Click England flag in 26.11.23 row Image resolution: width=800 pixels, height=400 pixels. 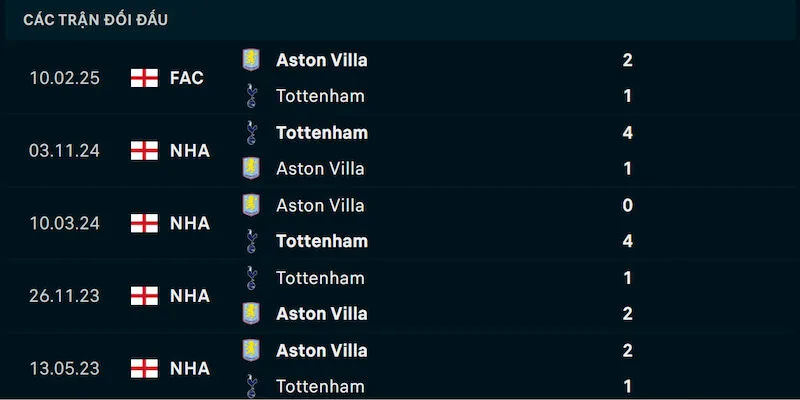pos(145,296)
